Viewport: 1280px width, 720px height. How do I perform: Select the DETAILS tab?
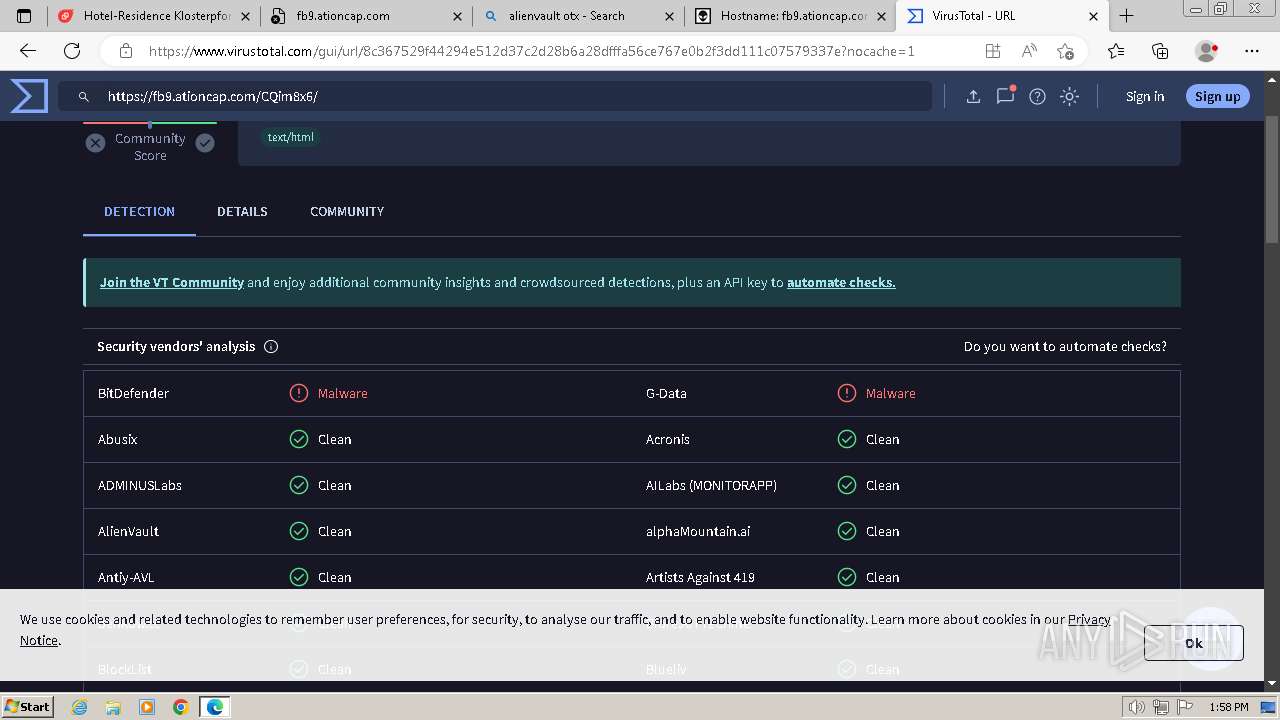click(242, 211)
